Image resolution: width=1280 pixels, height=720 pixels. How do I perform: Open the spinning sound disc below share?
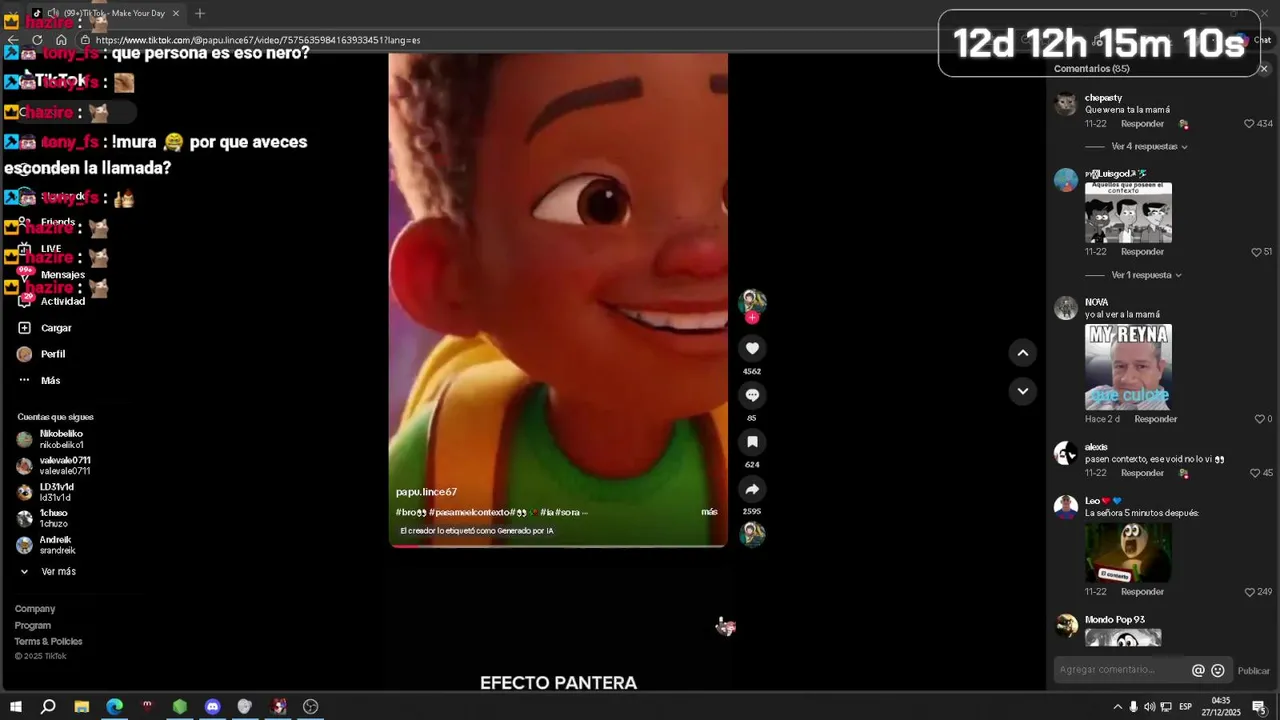[x=752, y=534]
